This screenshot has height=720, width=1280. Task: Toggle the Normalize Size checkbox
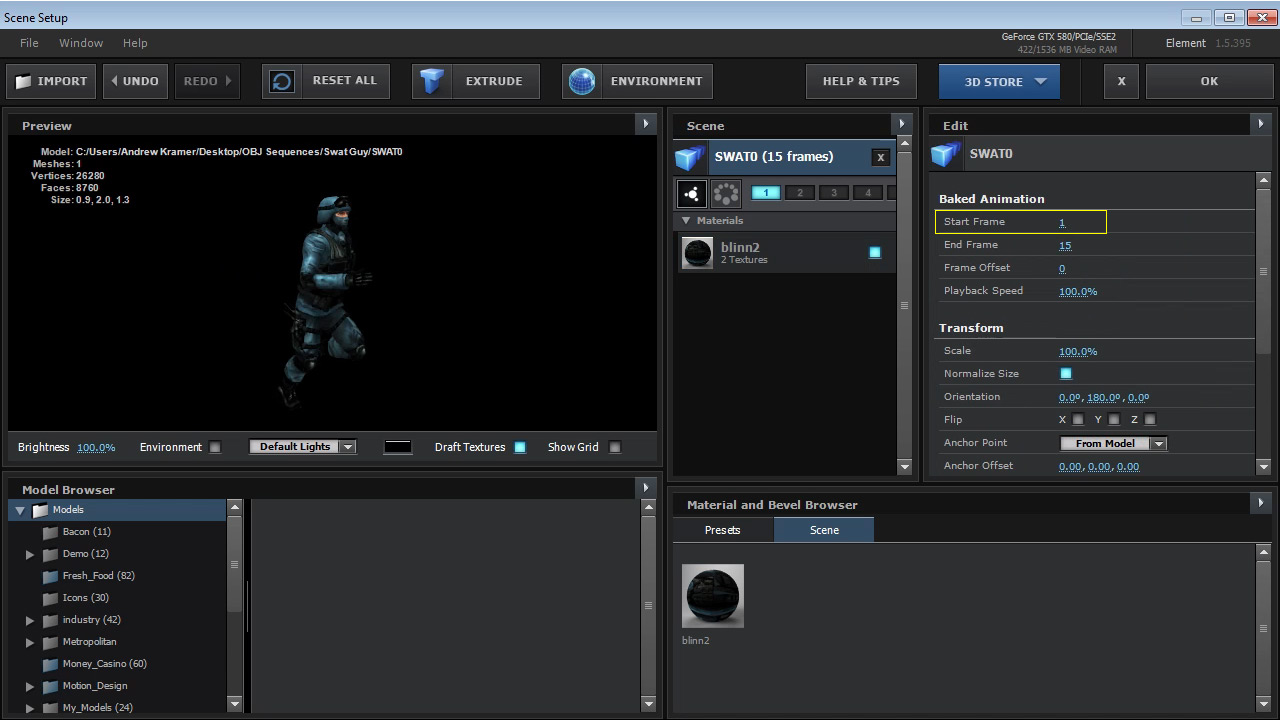click(1066, 374)
